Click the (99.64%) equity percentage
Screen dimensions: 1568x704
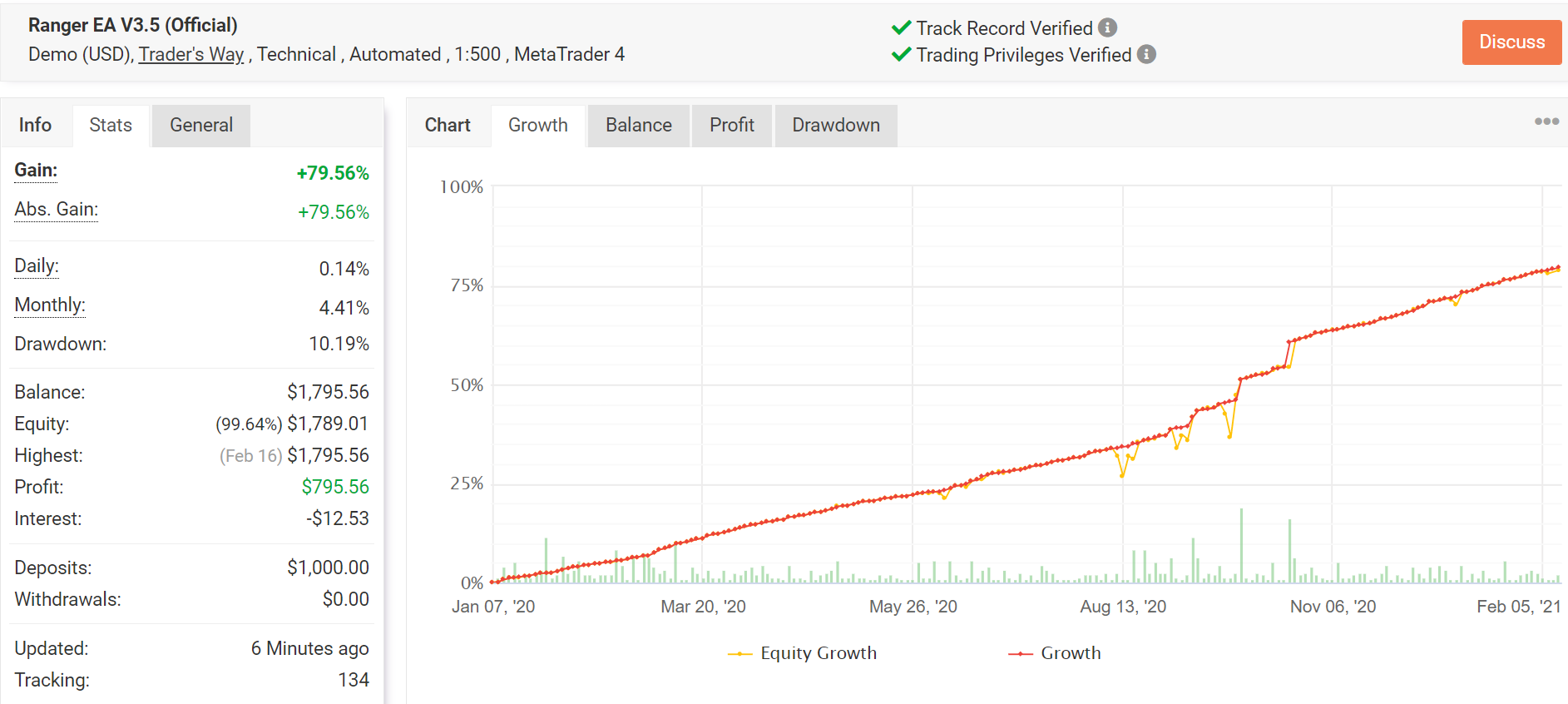point(249,424)
